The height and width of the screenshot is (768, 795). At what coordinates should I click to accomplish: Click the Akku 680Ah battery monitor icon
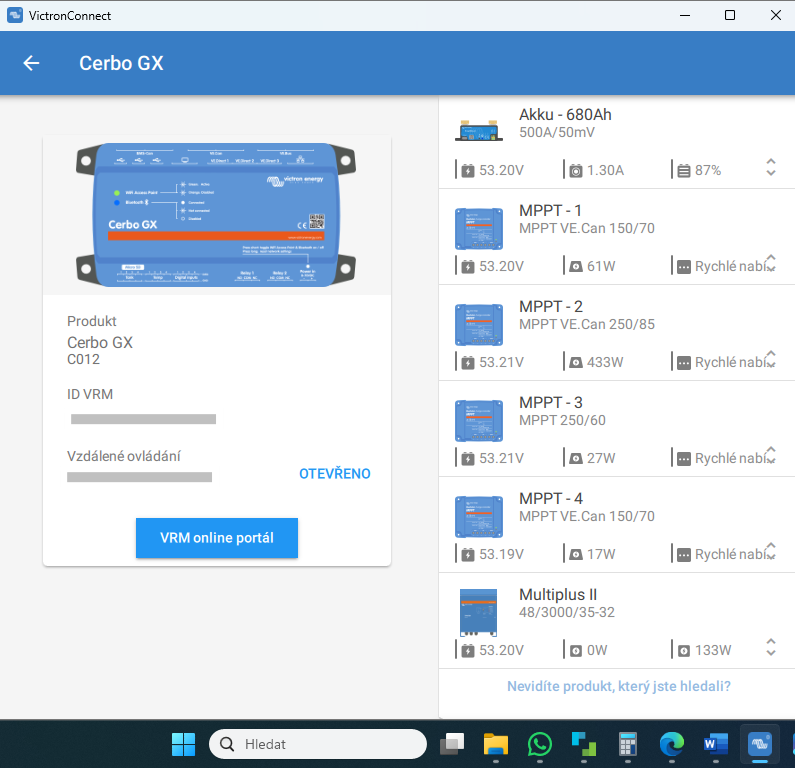(x=479, y=130)
